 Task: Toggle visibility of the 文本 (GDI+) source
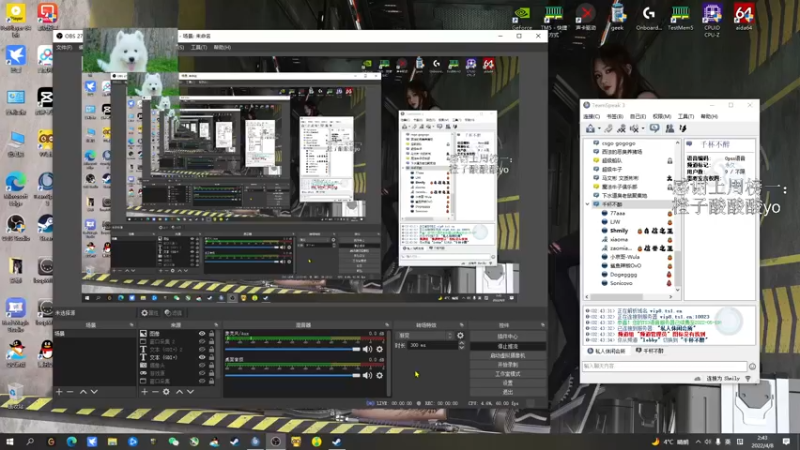pyautogui.click(x=202, y=357)
